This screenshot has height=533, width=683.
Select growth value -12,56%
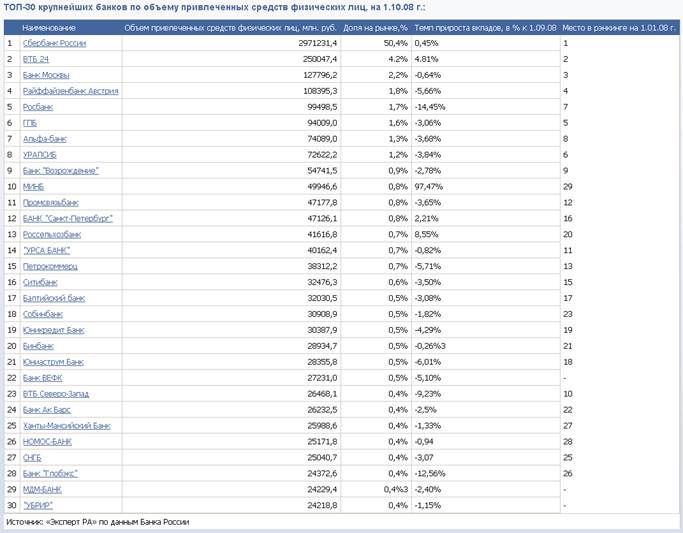[430, 474]
